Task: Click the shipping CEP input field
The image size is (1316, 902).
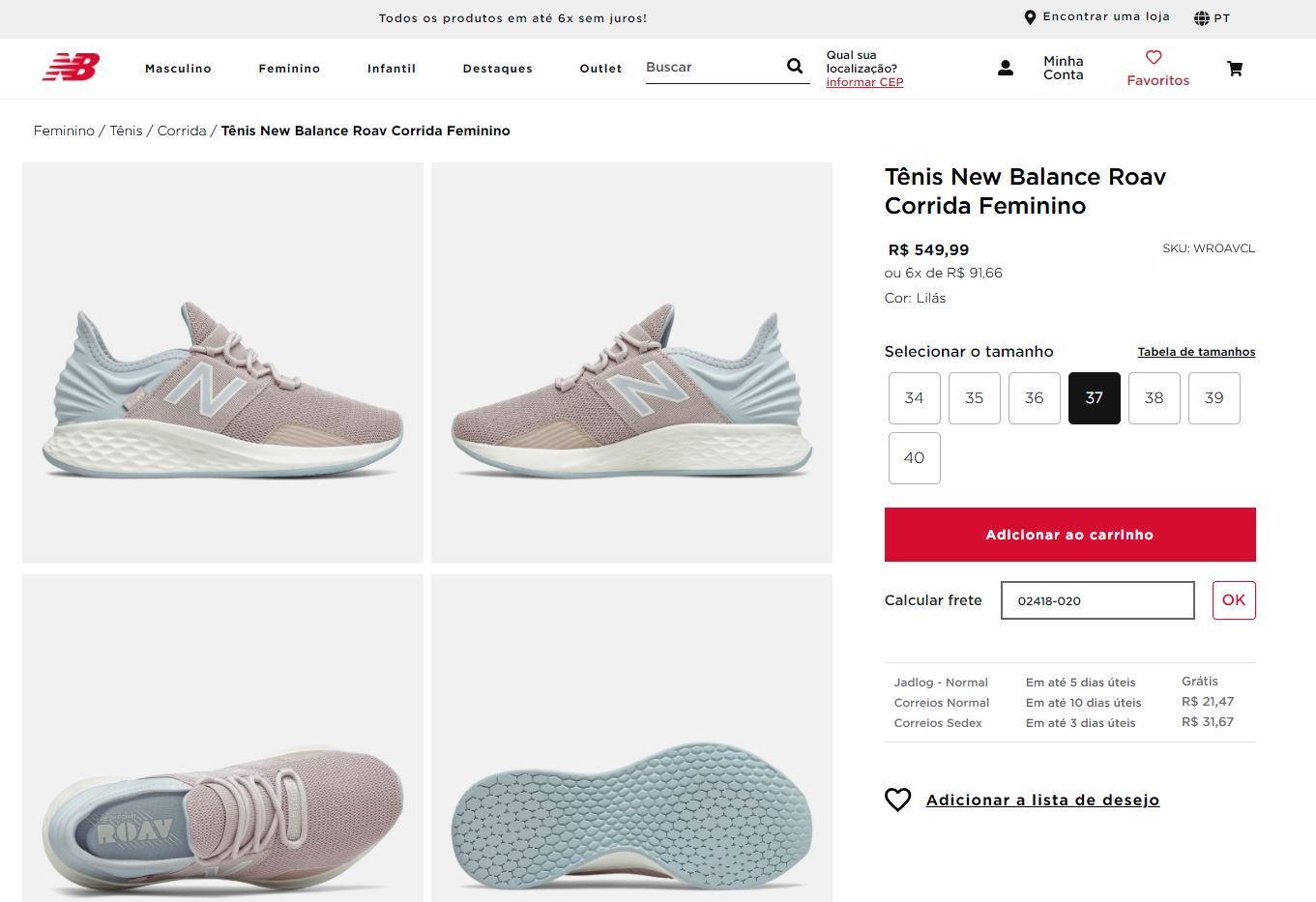Action: pyautogui.click(x=1097, y=600)
